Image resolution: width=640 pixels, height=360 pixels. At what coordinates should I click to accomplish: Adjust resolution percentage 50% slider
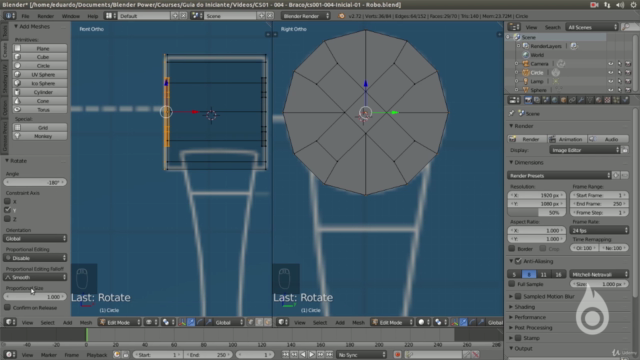click(537, 213)
